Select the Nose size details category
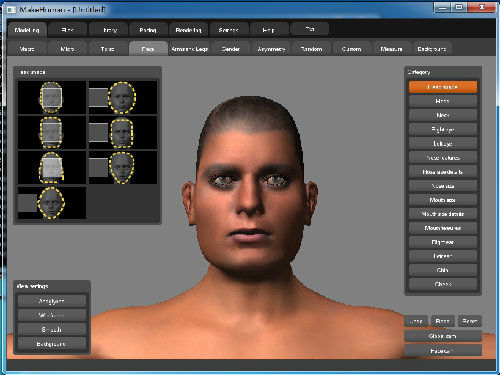The height and width of the screenshot is (375, 500). point(443,172)
